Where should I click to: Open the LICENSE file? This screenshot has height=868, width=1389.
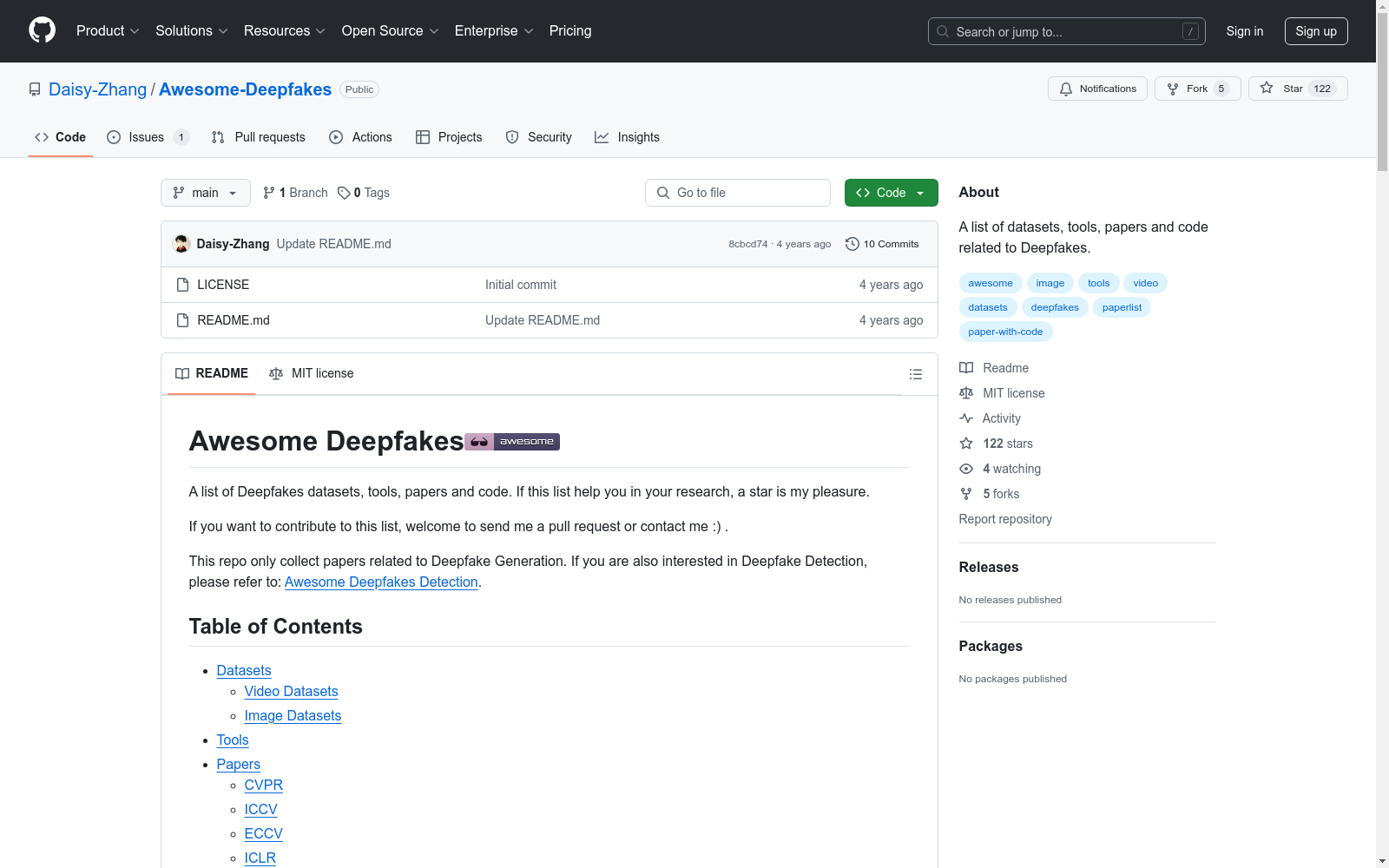click(x=223, y=285)
